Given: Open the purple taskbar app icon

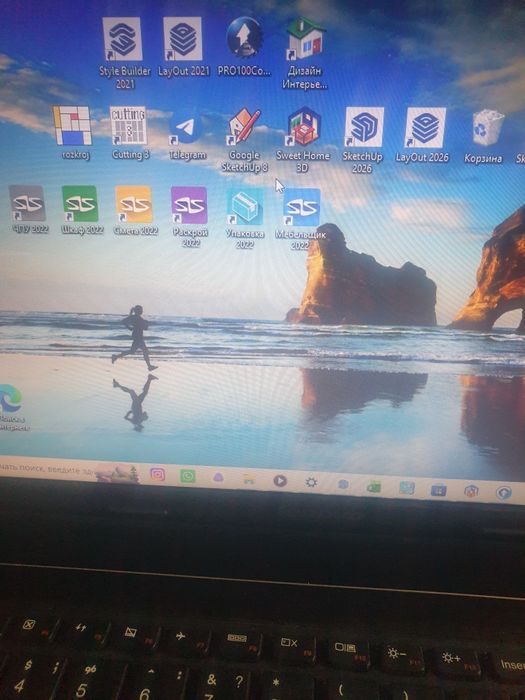Looking at the screenshot, I should click(218, 477).
